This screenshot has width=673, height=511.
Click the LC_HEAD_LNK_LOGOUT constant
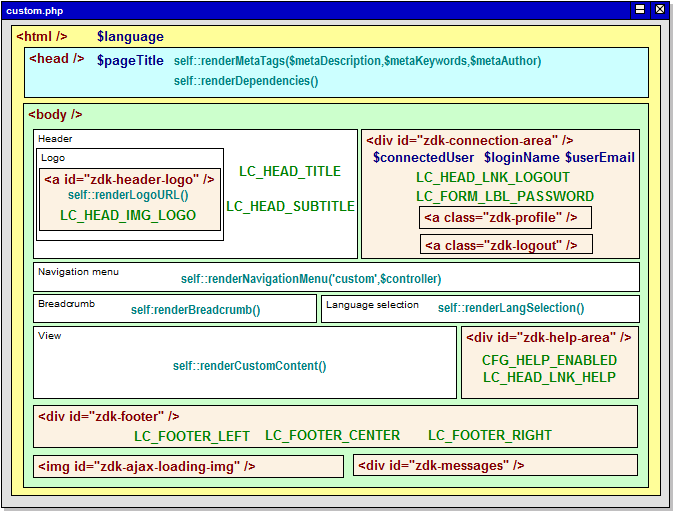coord(493,177)
